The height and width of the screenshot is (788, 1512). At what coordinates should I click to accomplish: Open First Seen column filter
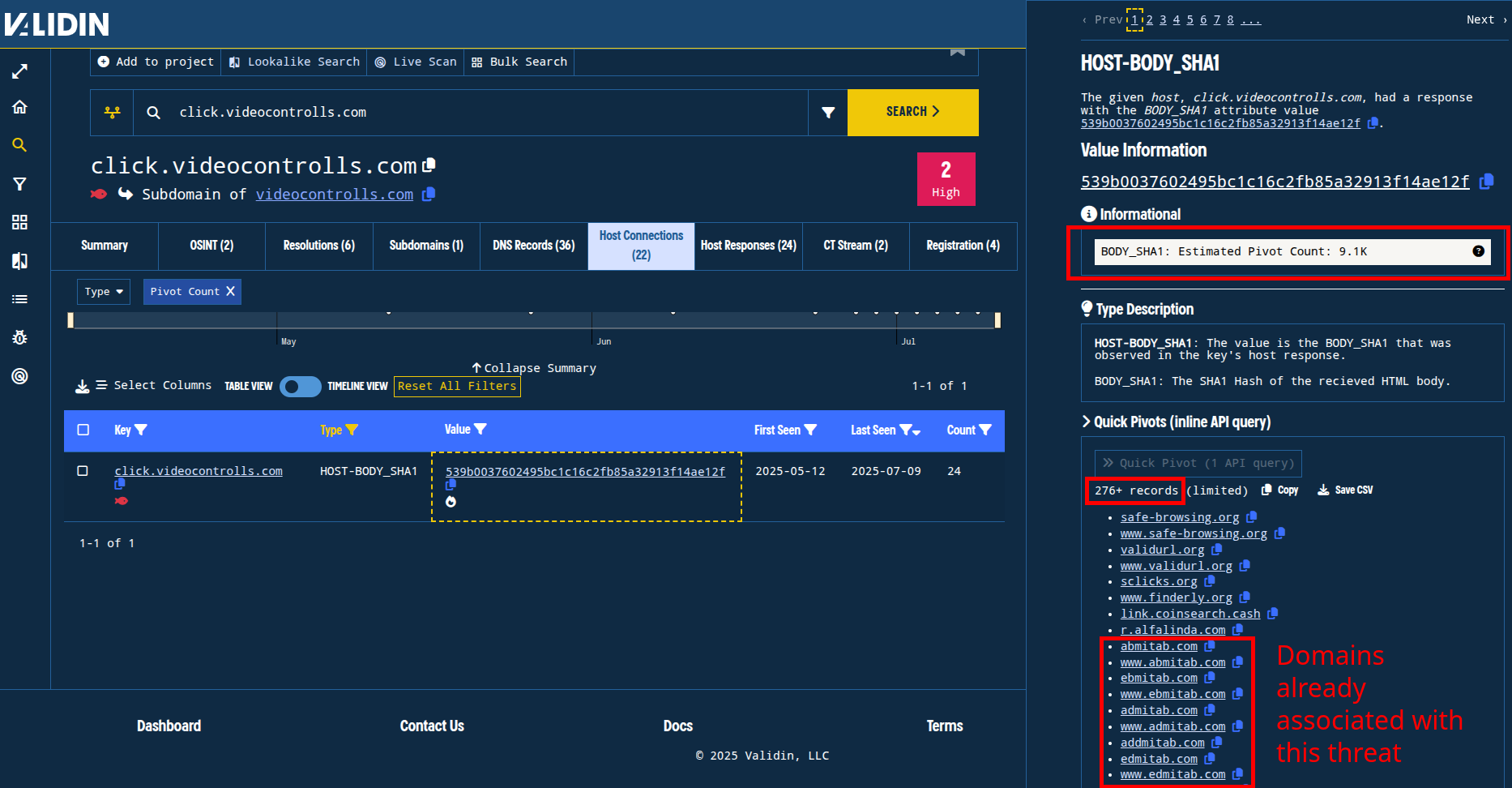point(810,430)
